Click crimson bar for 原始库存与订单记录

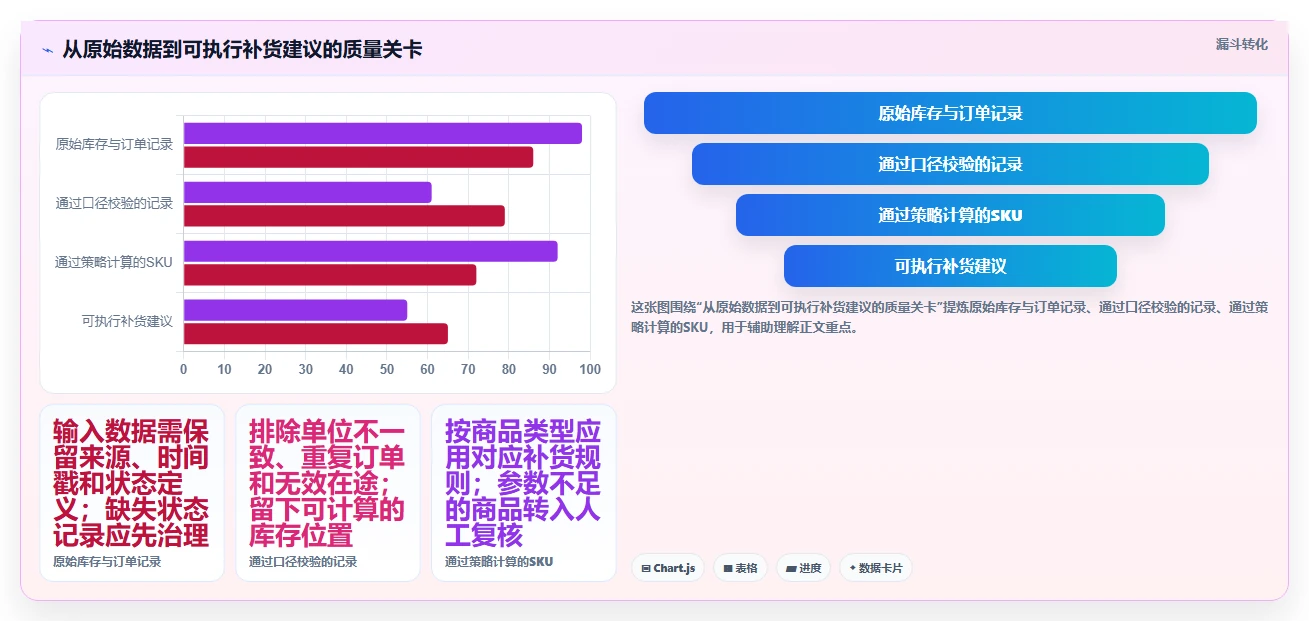[358, 157]
